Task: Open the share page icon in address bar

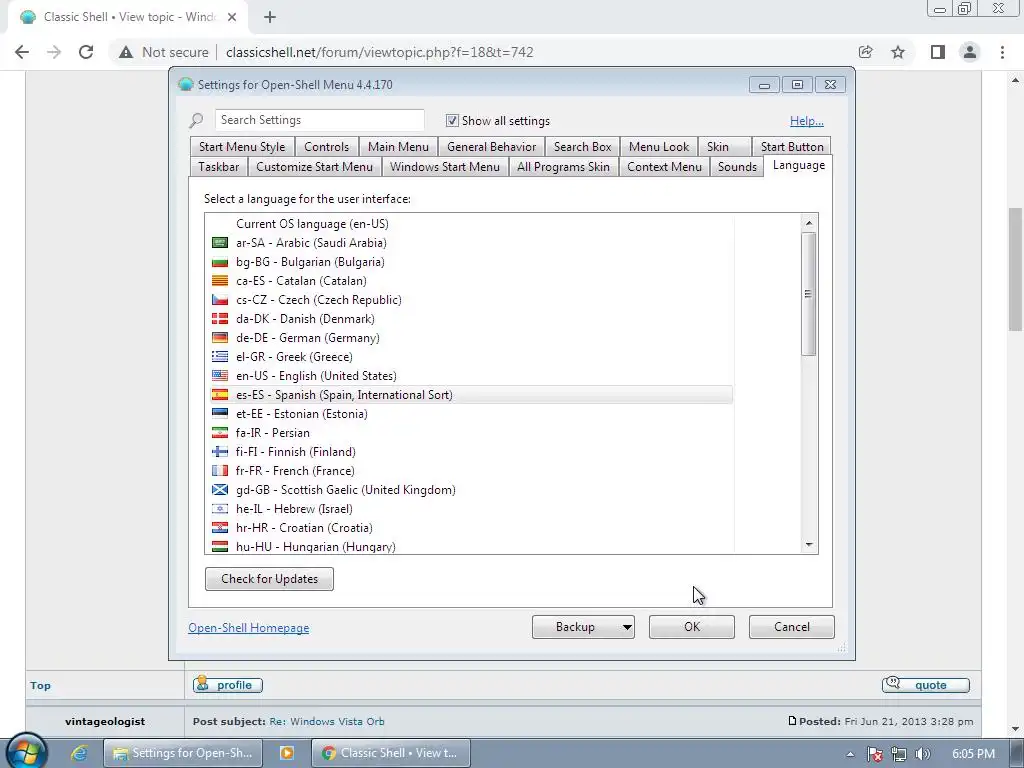Action: (x=866, y=52)
